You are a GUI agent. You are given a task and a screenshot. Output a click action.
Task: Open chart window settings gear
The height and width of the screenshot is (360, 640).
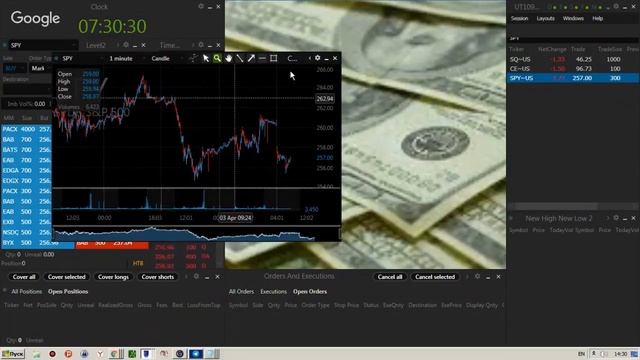click(318, 58)
